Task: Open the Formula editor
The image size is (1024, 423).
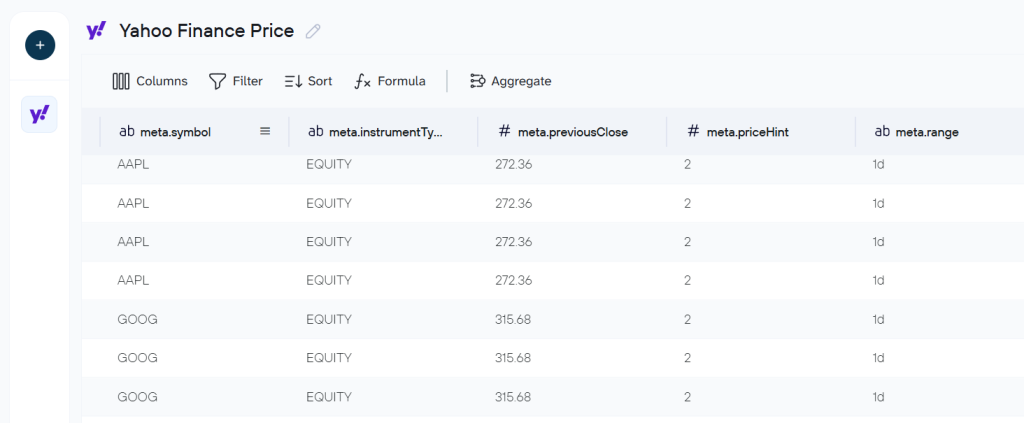Action: 390,81
